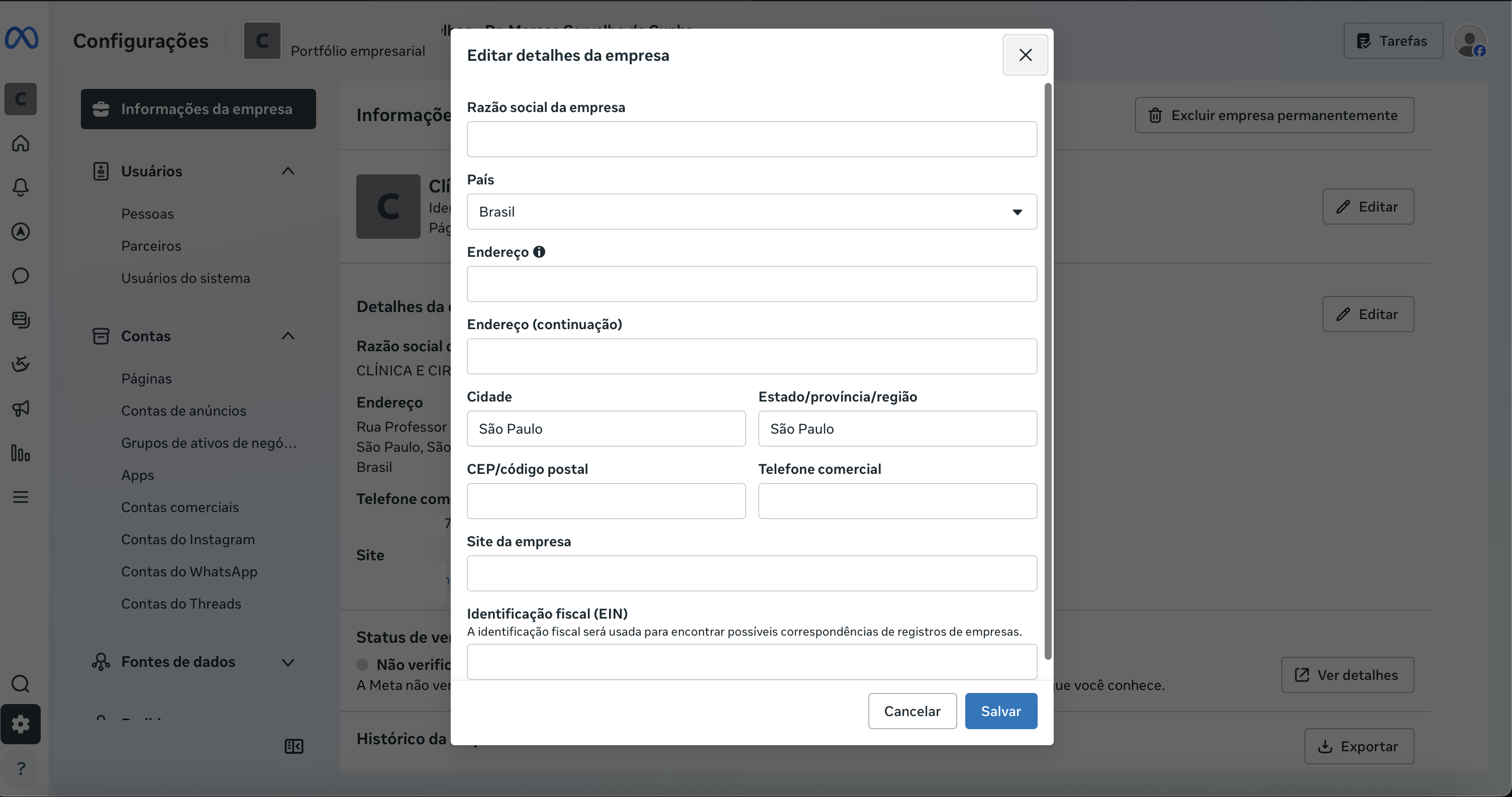Open billing via the payment card icon
This screenshot has width=1512, height=797.
(21, 320)
